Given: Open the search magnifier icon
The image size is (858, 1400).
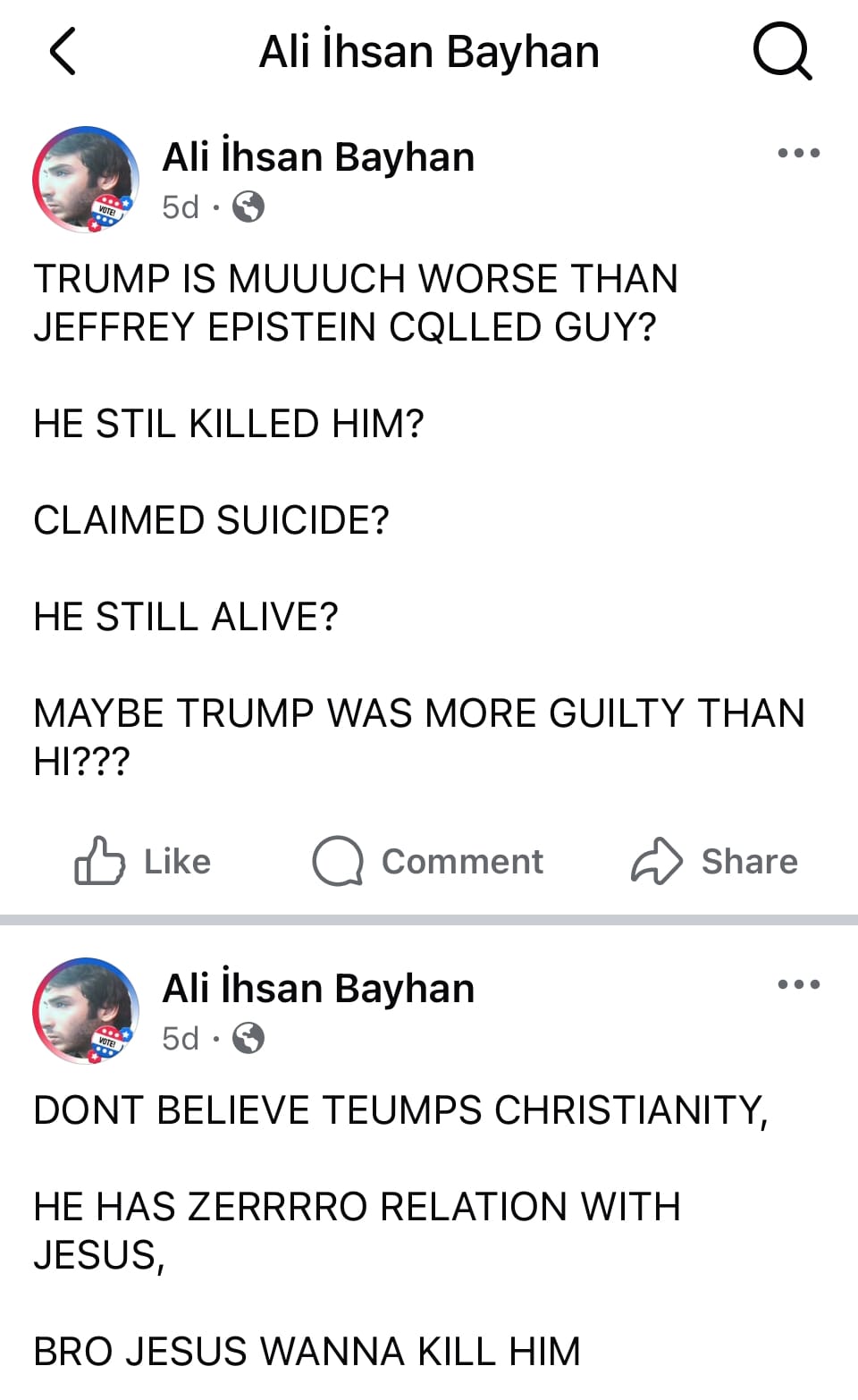Looking at the screenshot, I should 782,51.
